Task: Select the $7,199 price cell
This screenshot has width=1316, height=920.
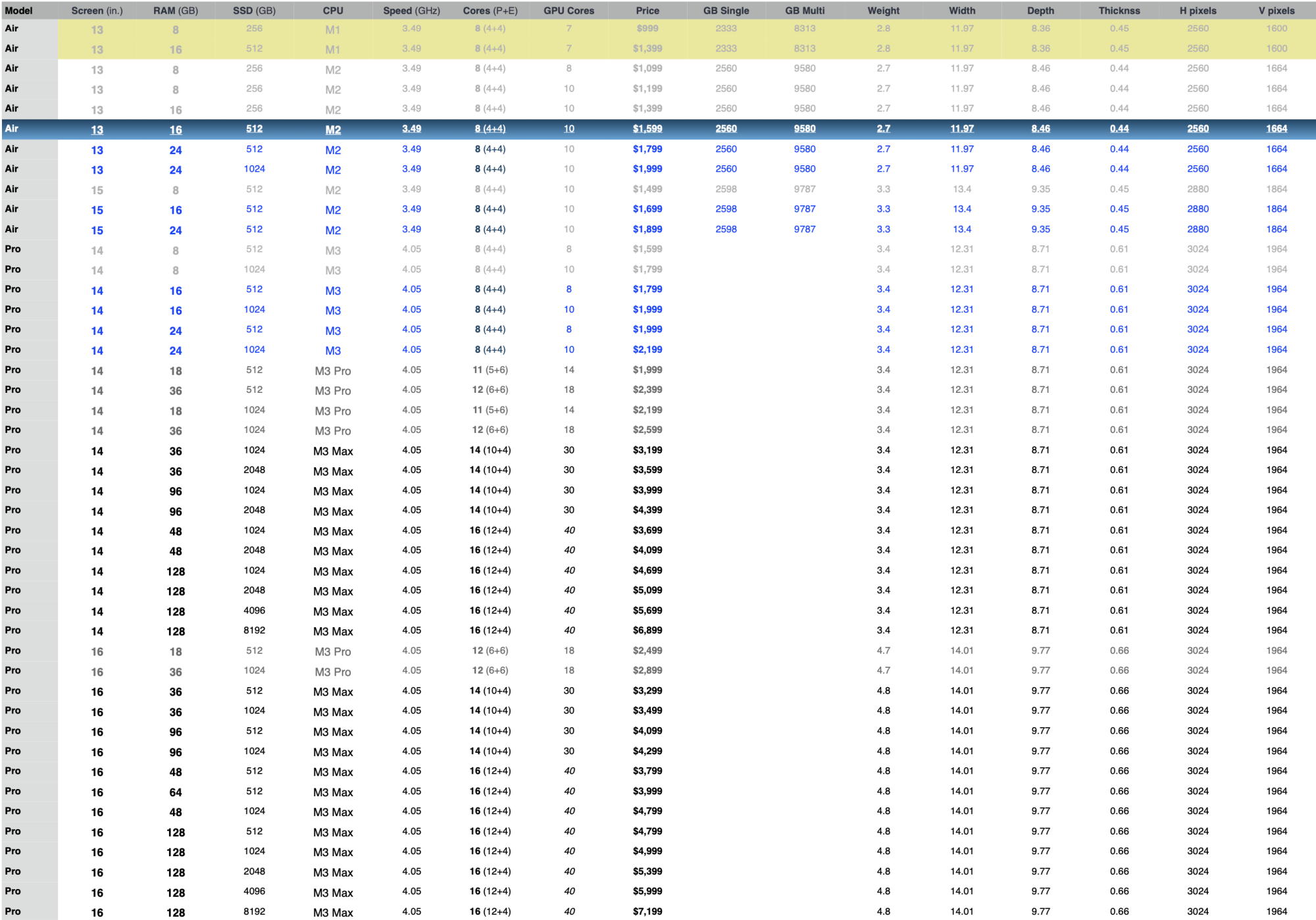Action: tap(647, 911)
